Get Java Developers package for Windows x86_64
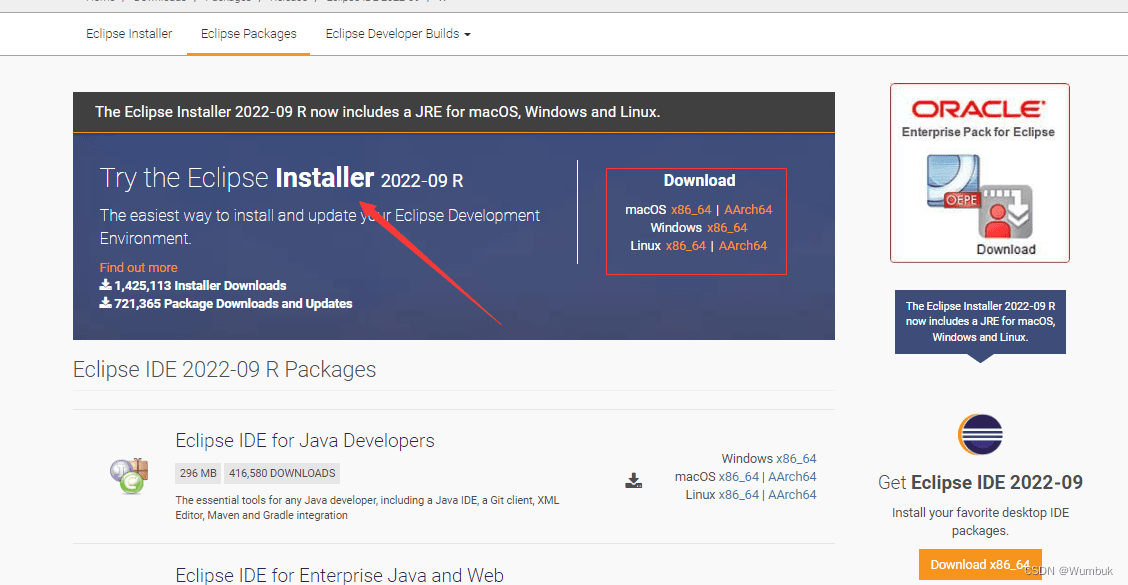The image size is (1128, 585). pos(796,458)
